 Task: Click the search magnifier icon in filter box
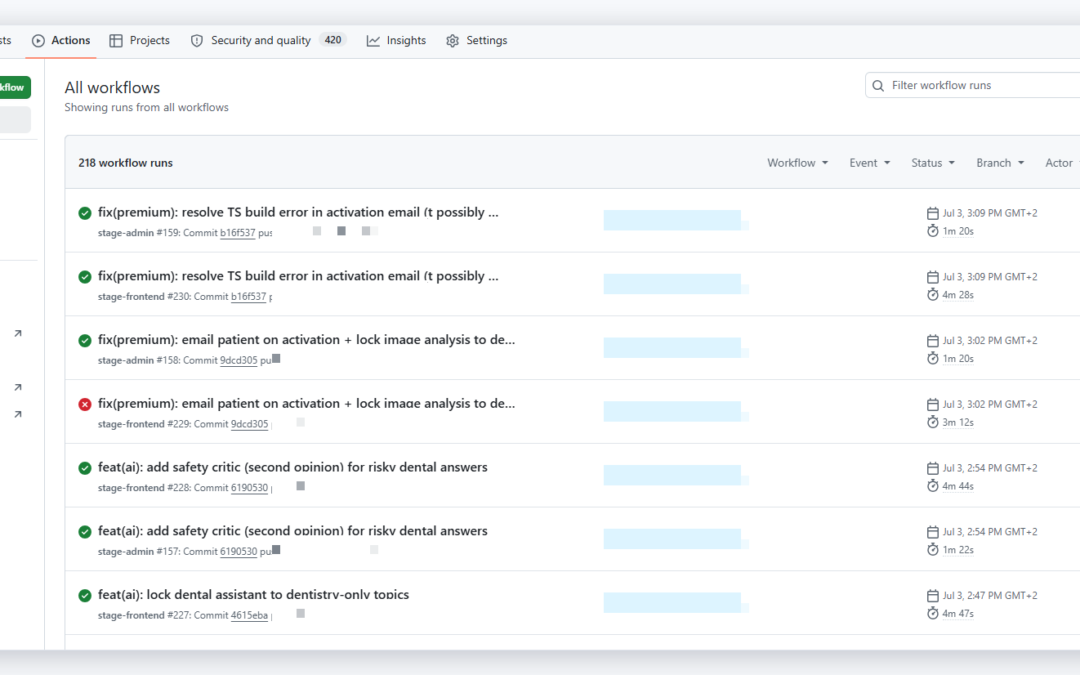[878, 85]
